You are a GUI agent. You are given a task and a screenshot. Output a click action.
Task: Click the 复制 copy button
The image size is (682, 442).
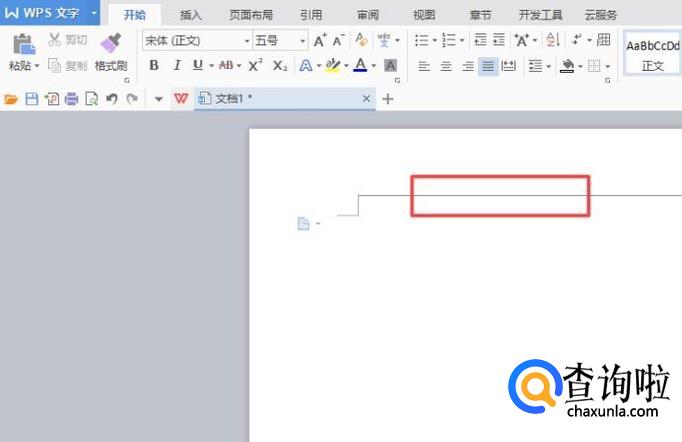pos(68,65)
